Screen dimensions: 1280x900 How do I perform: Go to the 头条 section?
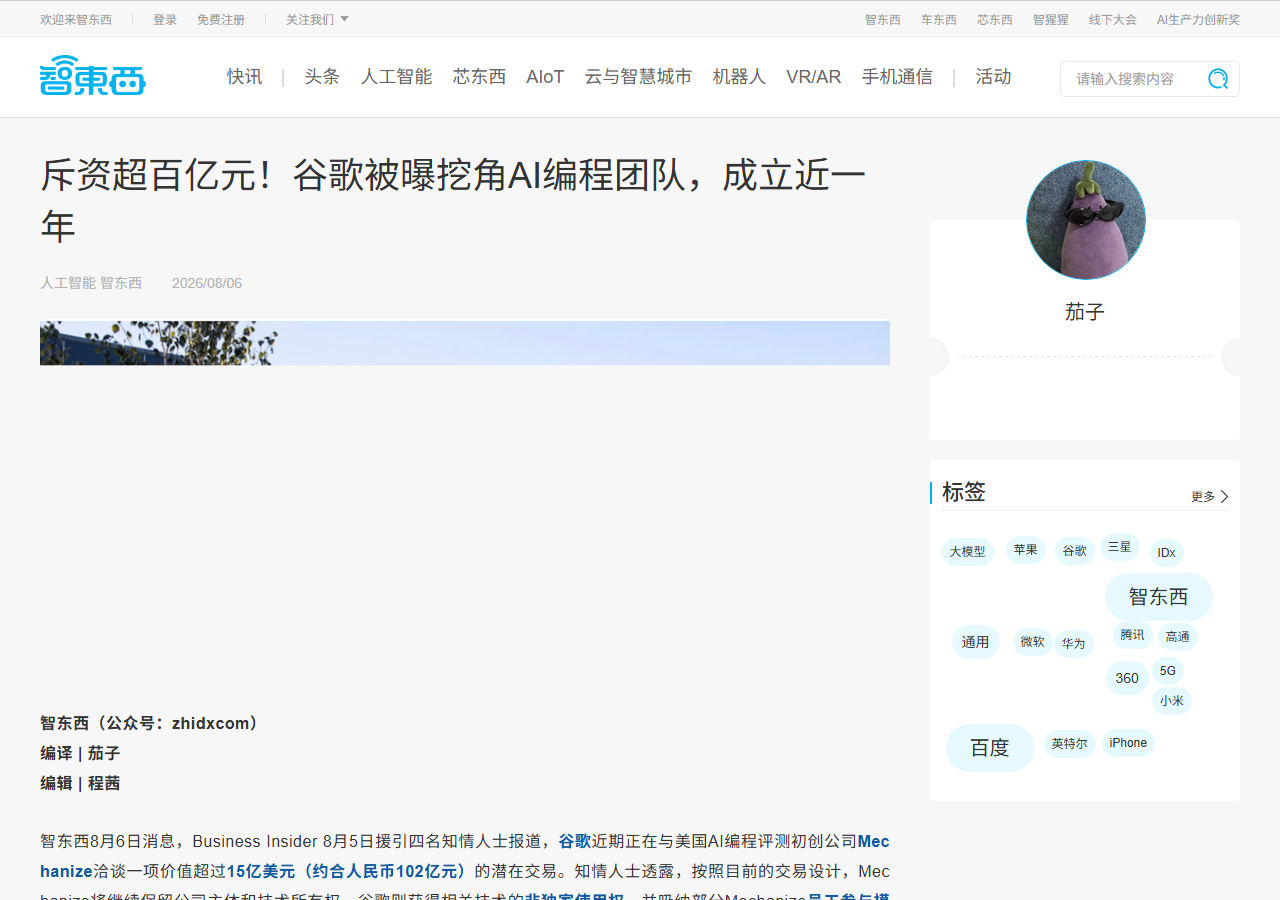click(322, 77)
